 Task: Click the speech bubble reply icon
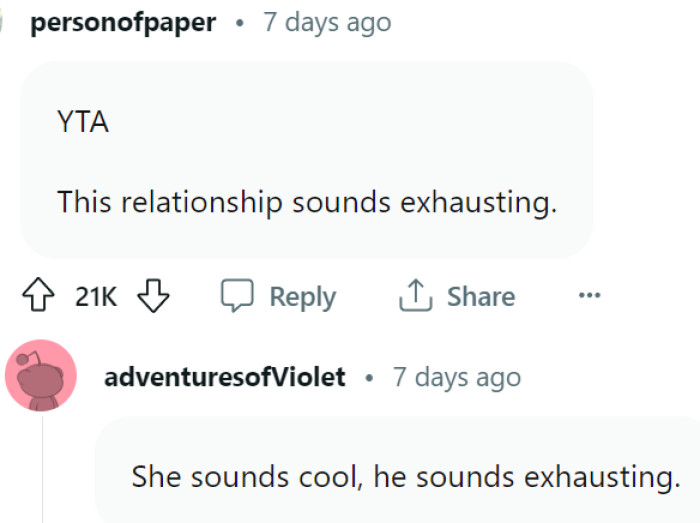[237, 296]
